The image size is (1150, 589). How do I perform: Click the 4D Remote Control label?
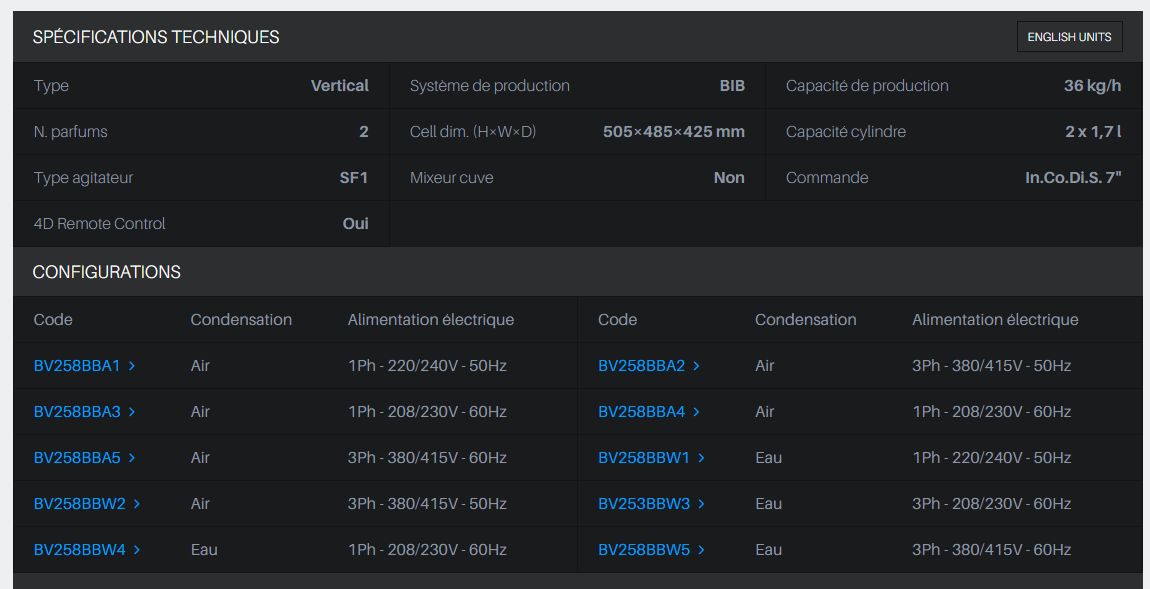[100, 224]
